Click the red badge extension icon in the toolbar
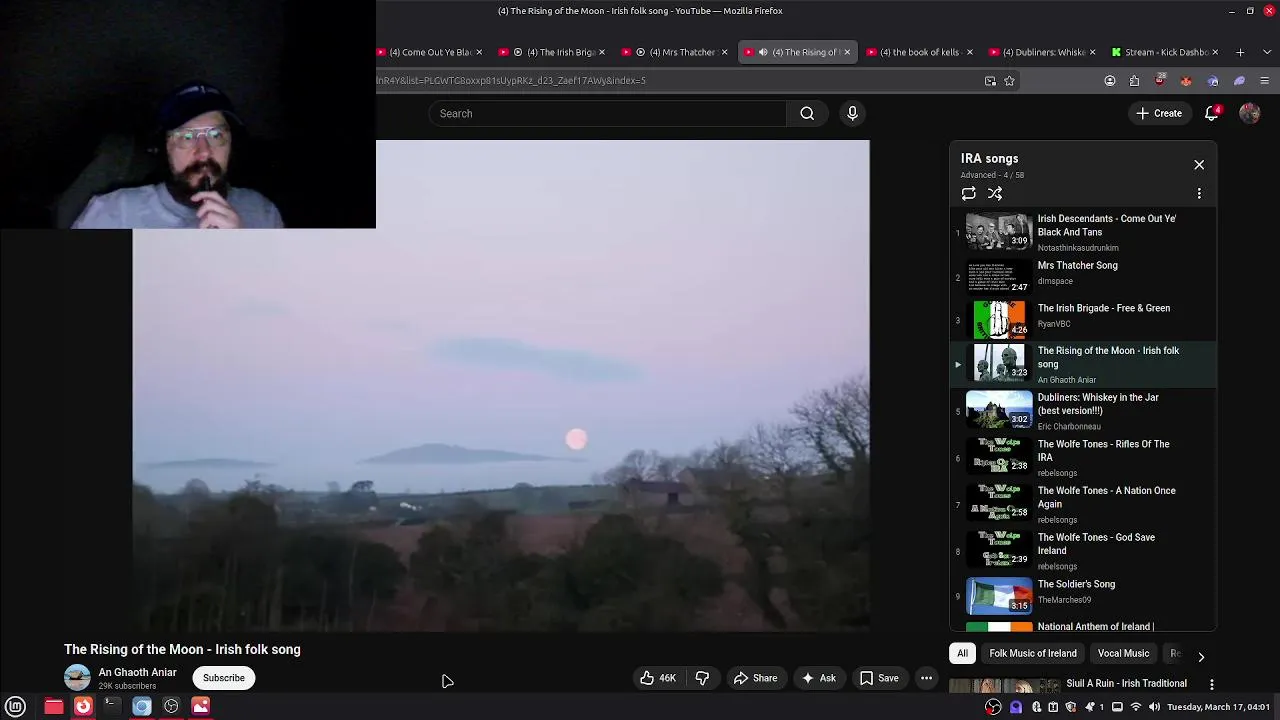This screenshot has height=720, width=1280. pos(1160,80)
